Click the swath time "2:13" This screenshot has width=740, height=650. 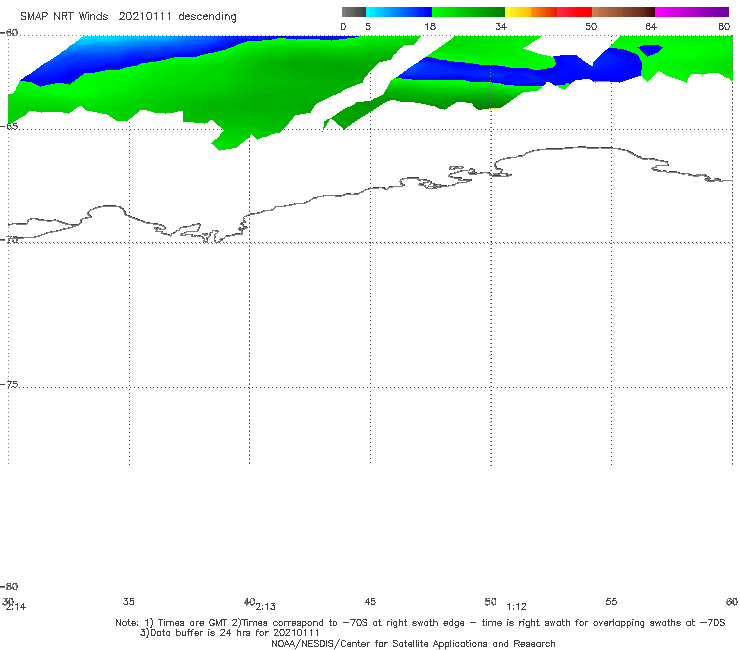click(x=266, y=607)
